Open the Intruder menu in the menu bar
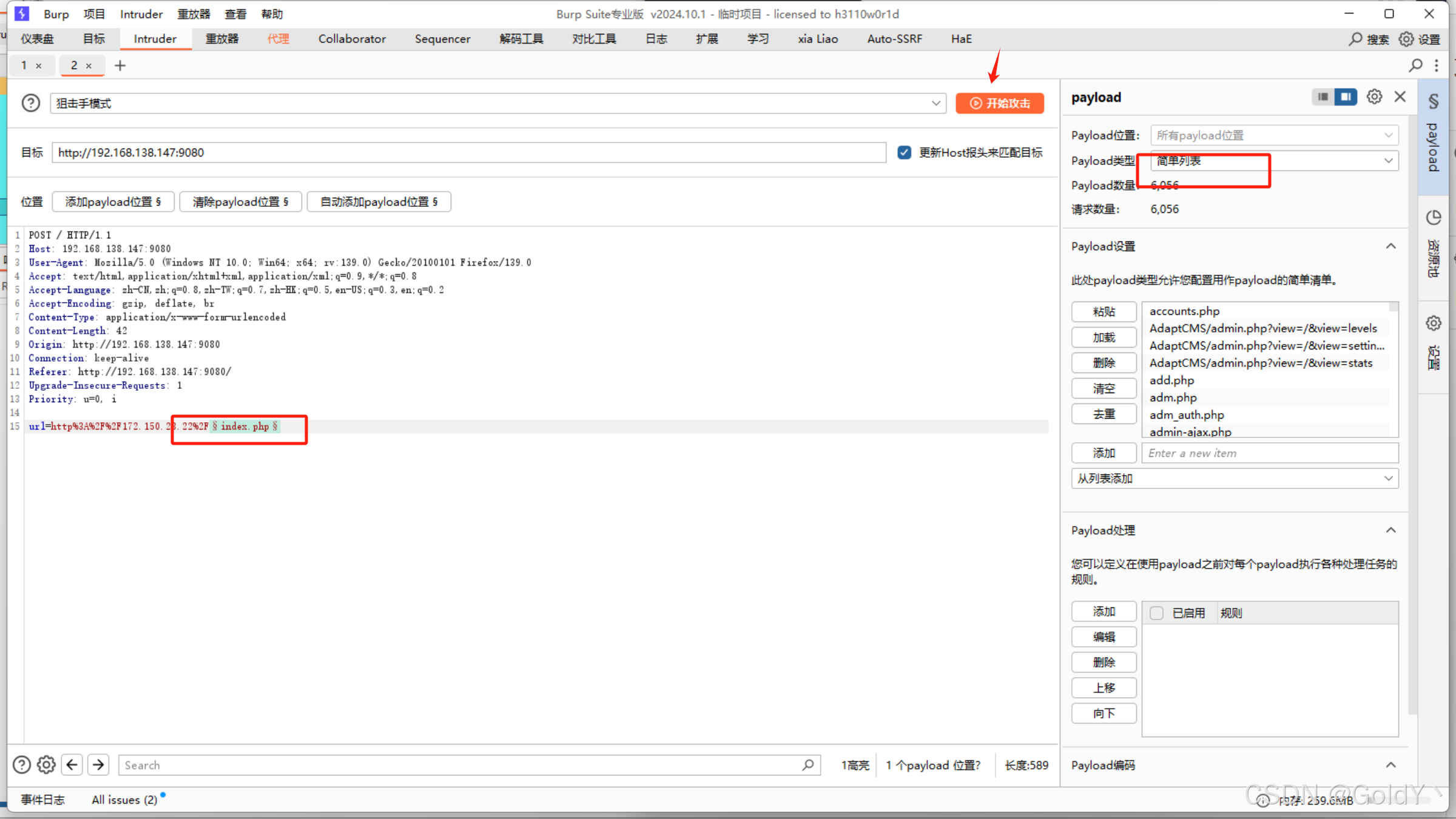The width and height of the screenshot is (1456, 819). click(x=141, y=14)
